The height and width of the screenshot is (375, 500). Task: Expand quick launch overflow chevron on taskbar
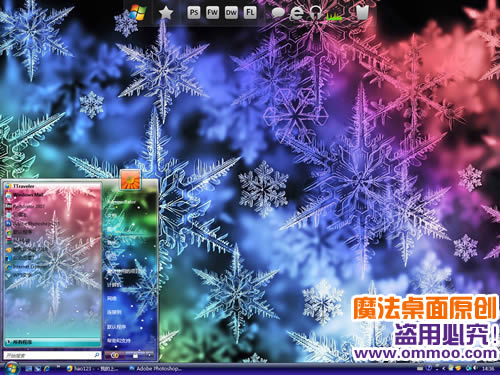pyautogui.click(x=58, y=367)
